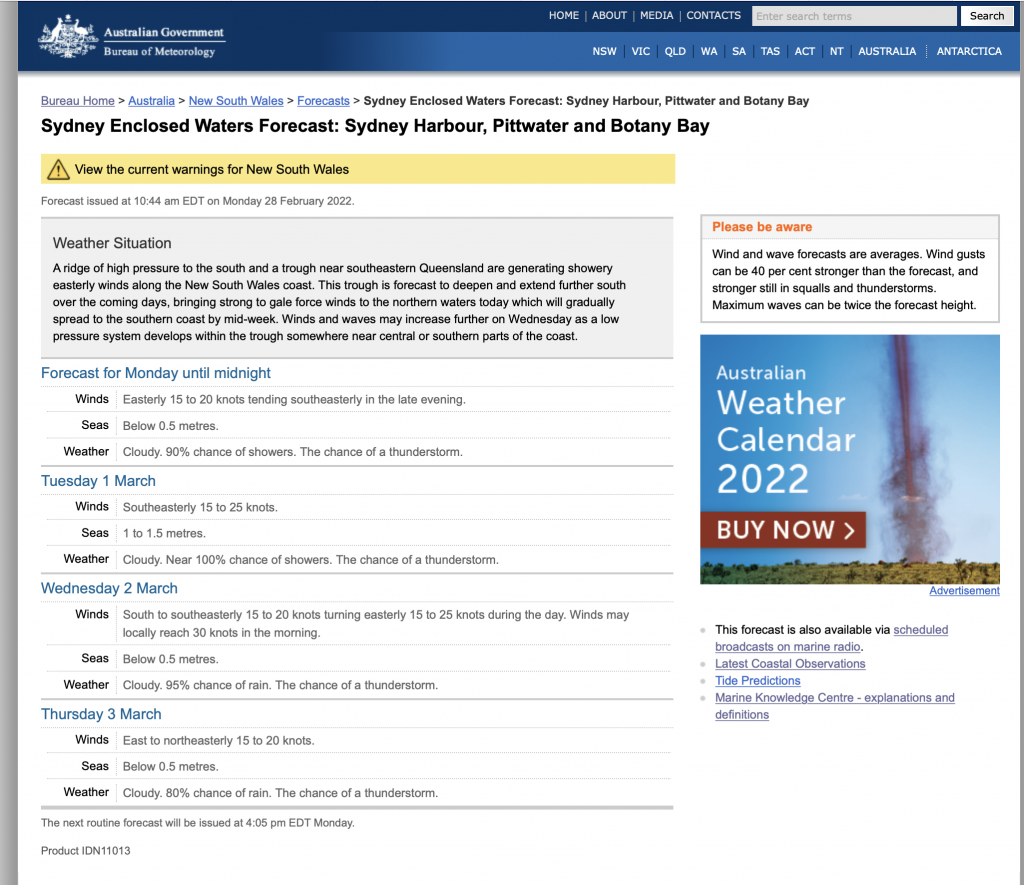Click 'Southeasterly 15 to 25 knots.' text
The width and height of the screenshot is (1024, 885).
point(200,507)
